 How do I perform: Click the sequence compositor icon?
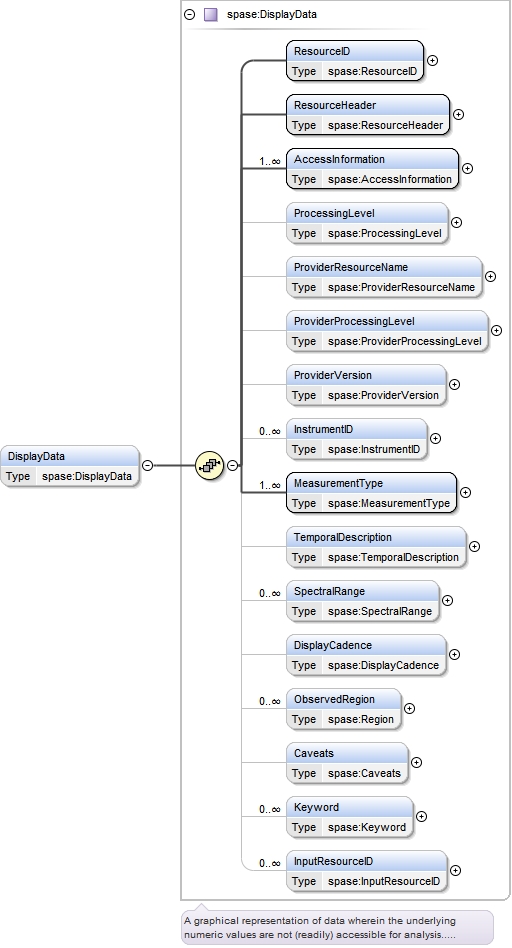210,466
